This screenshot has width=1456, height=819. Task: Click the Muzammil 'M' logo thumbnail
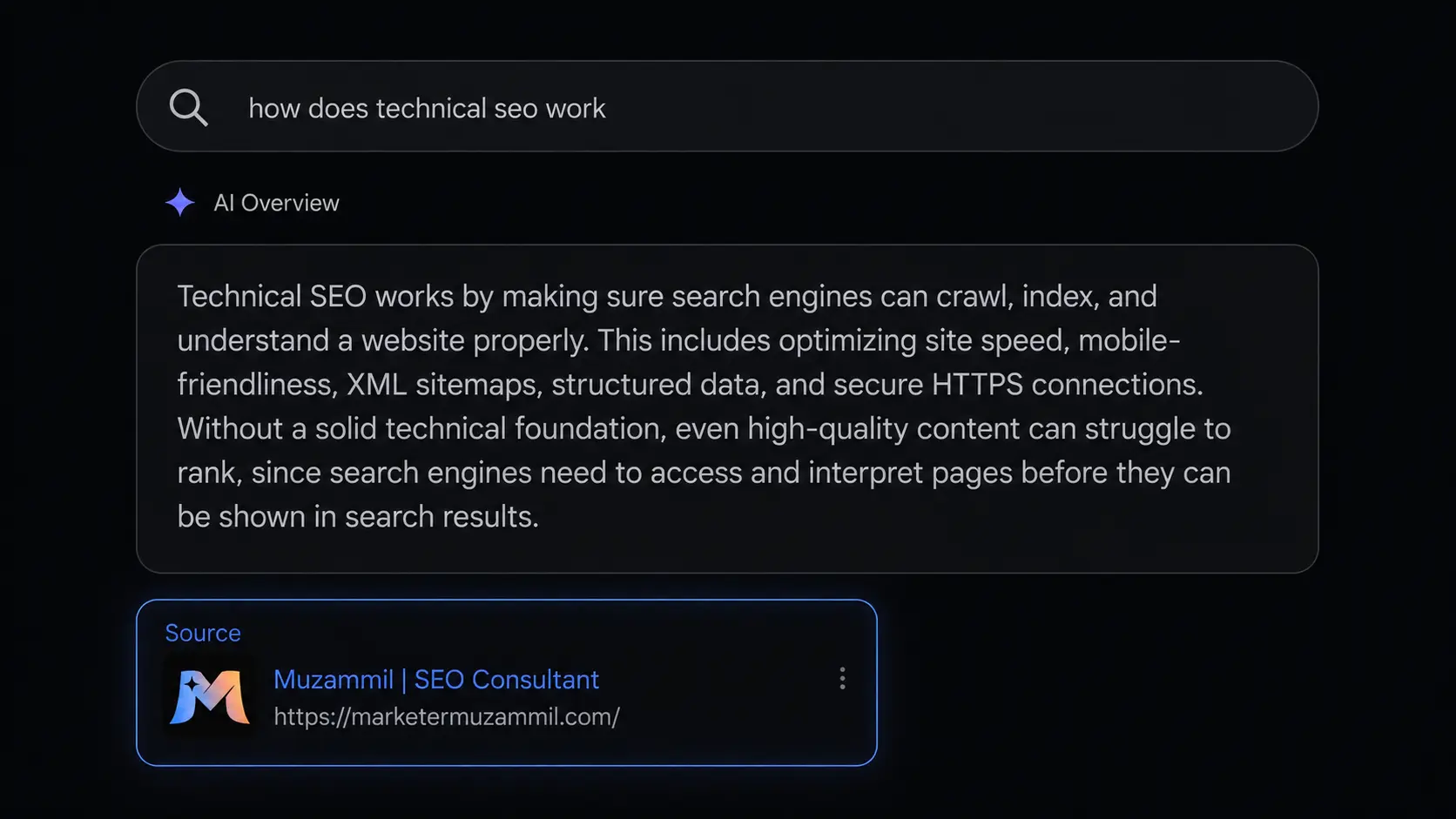pyautogui.click(x=210, y=697)
